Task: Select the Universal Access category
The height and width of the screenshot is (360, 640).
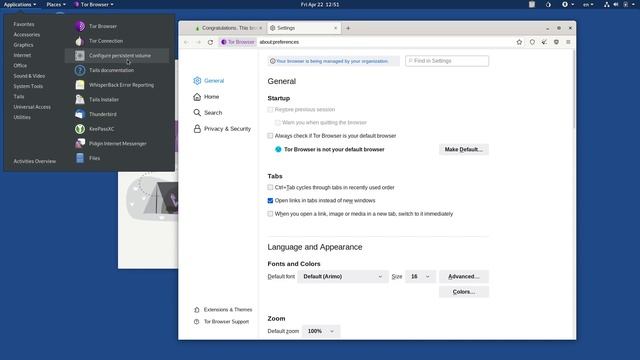Action: point(32,107)
